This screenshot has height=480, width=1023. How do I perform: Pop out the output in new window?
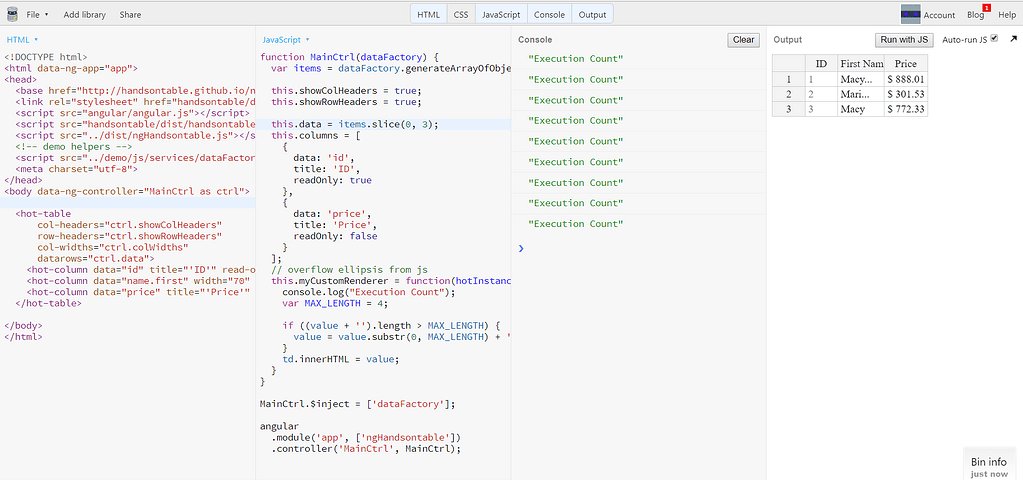tap(1012, 39)
